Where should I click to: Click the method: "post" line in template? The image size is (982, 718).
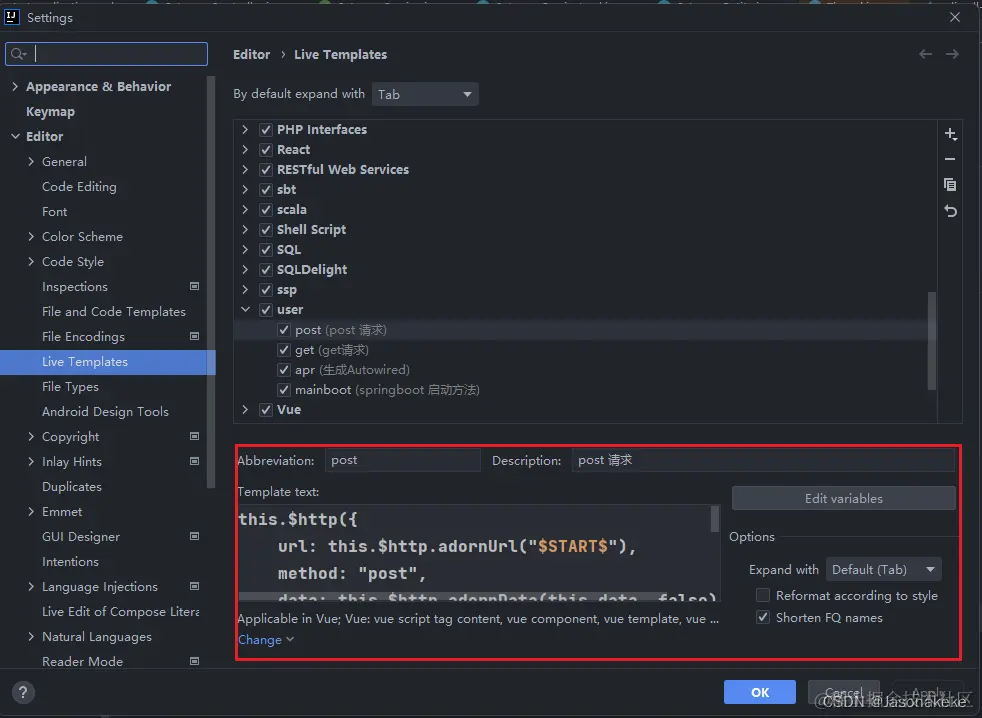(x=352, y=573)
